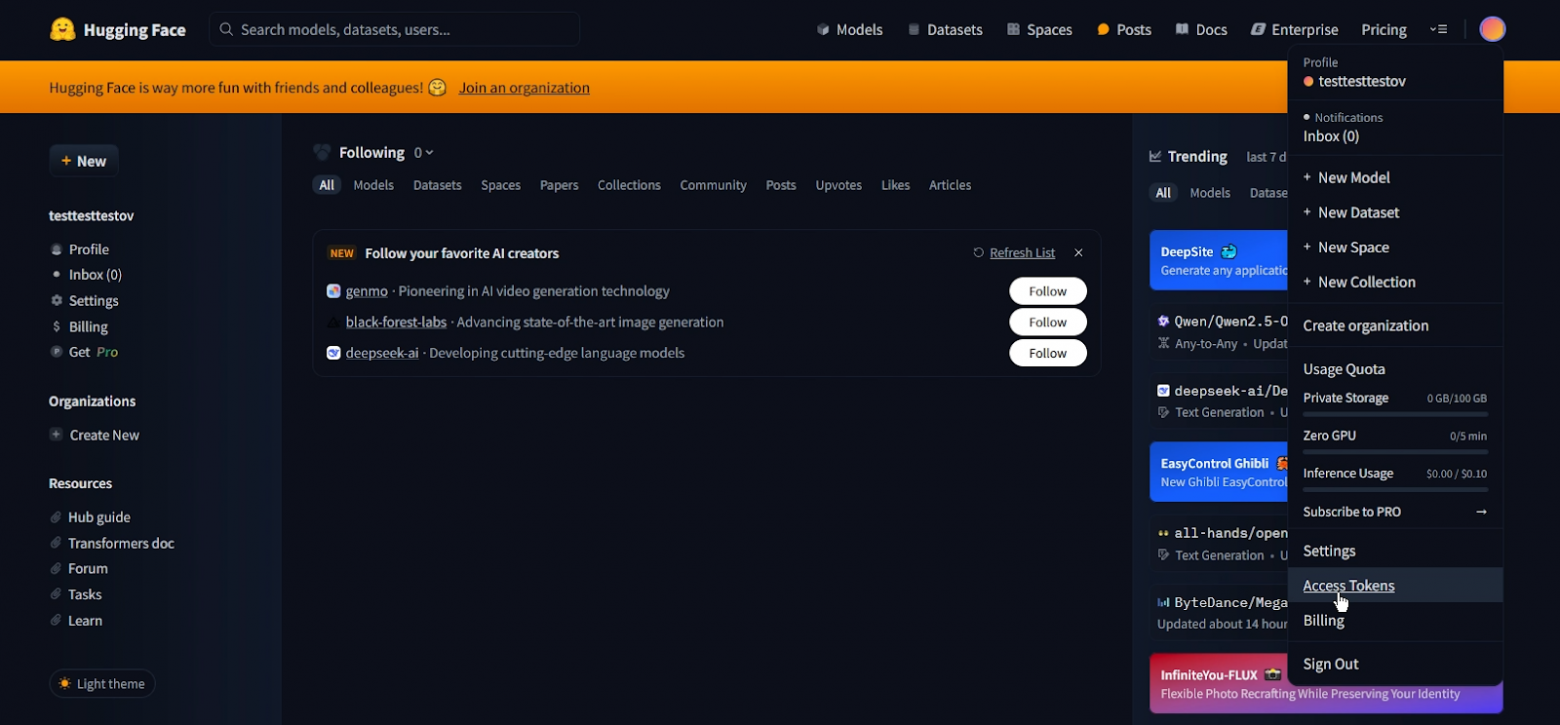Select the All tab under Following
Viewport: 1560px width, 725px height.
pos(327,185)
